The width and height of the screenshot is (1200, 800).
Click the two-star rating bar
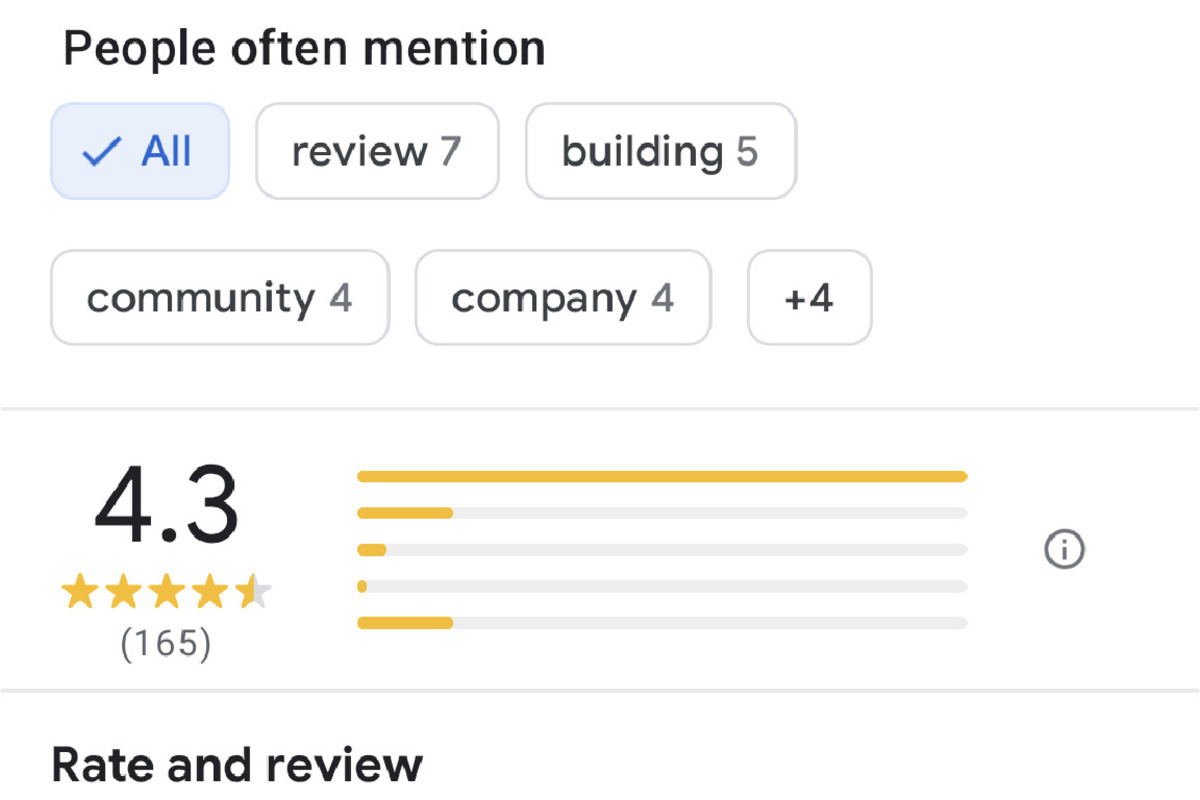click(662, 586)
